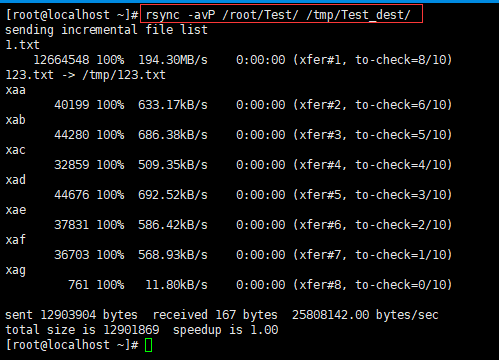Click the rsync -avP command text
Image resolution: width=499 pixels, height=360 pixels.
pos(278,15)
